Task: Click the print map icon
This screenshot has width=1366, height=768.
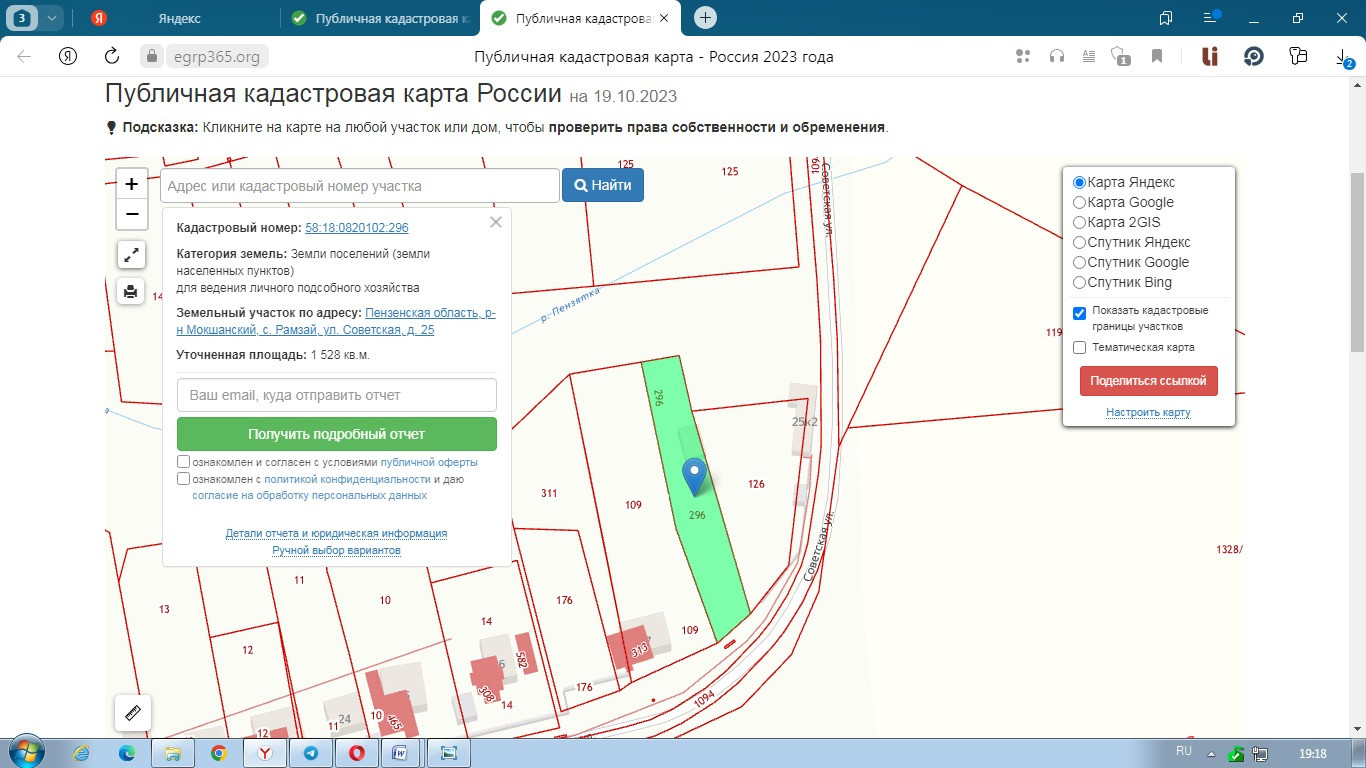Action: pyautogui.click(x=131, y=292)
